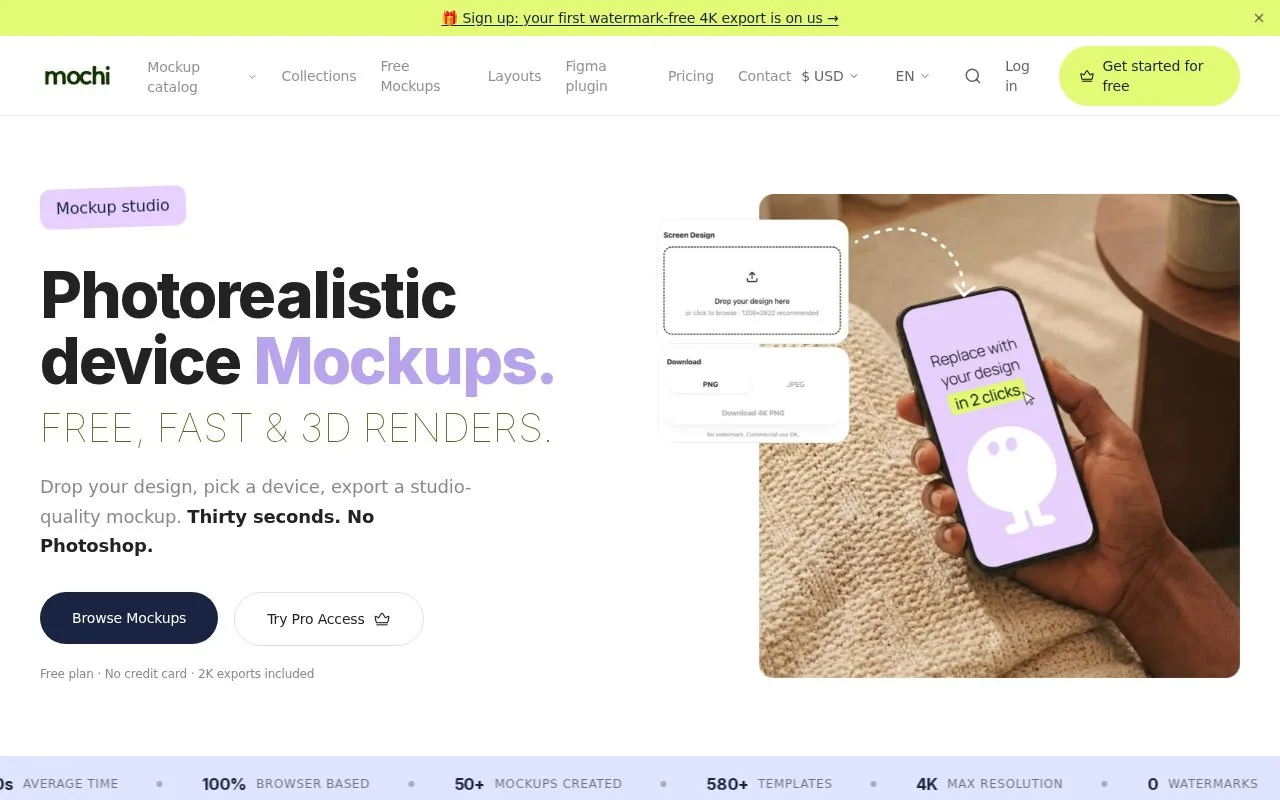The width and height of the screenshot is (1280, 800).
Task: Open the $ USD currency selector
Action: point(830,76)
